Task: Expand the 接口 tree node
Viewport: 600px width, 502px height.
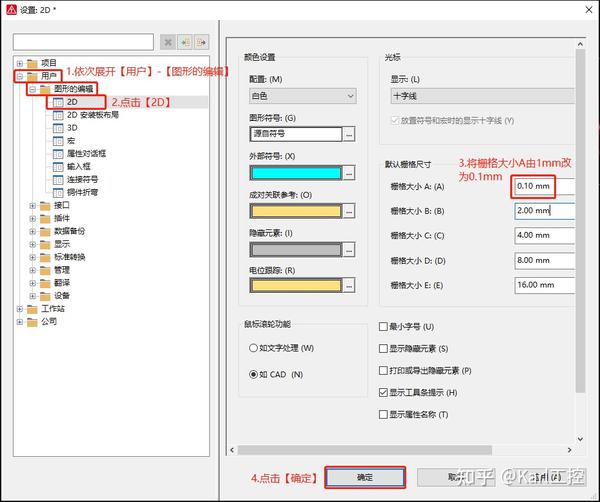Action: click(33, 206)
